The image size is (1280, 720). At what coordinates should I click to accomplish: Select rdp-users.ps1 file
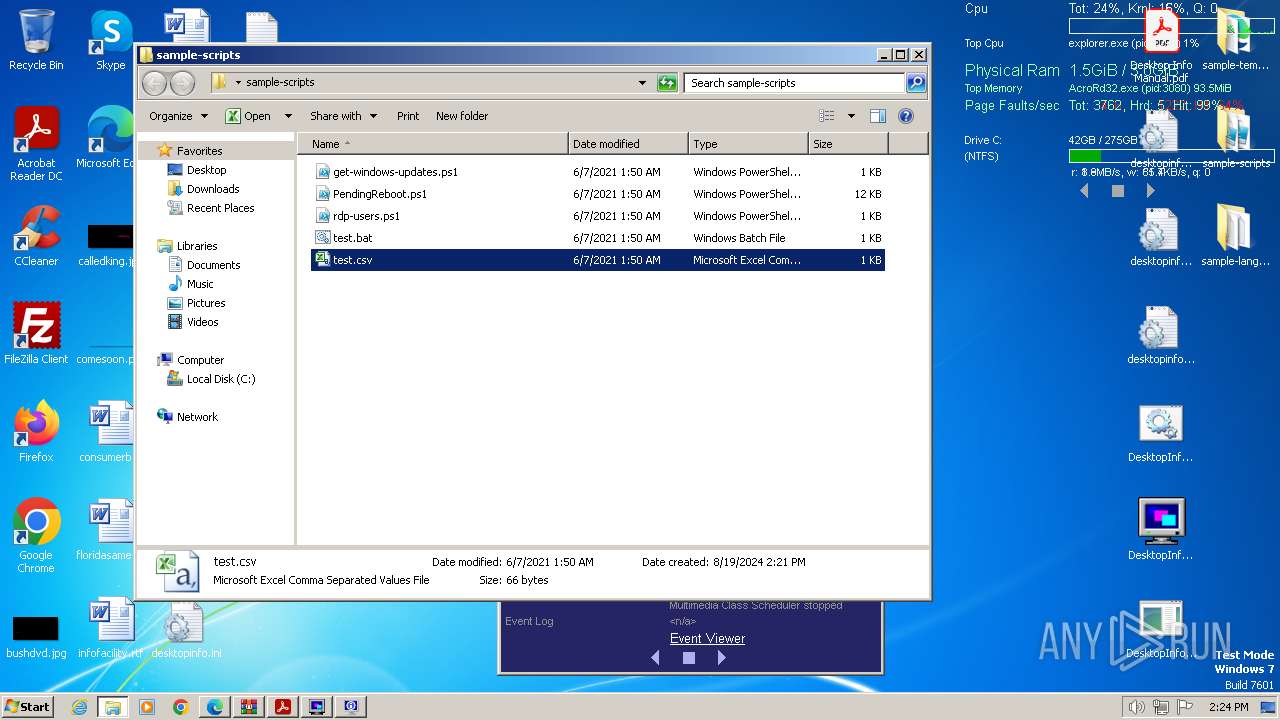(598, 216)
